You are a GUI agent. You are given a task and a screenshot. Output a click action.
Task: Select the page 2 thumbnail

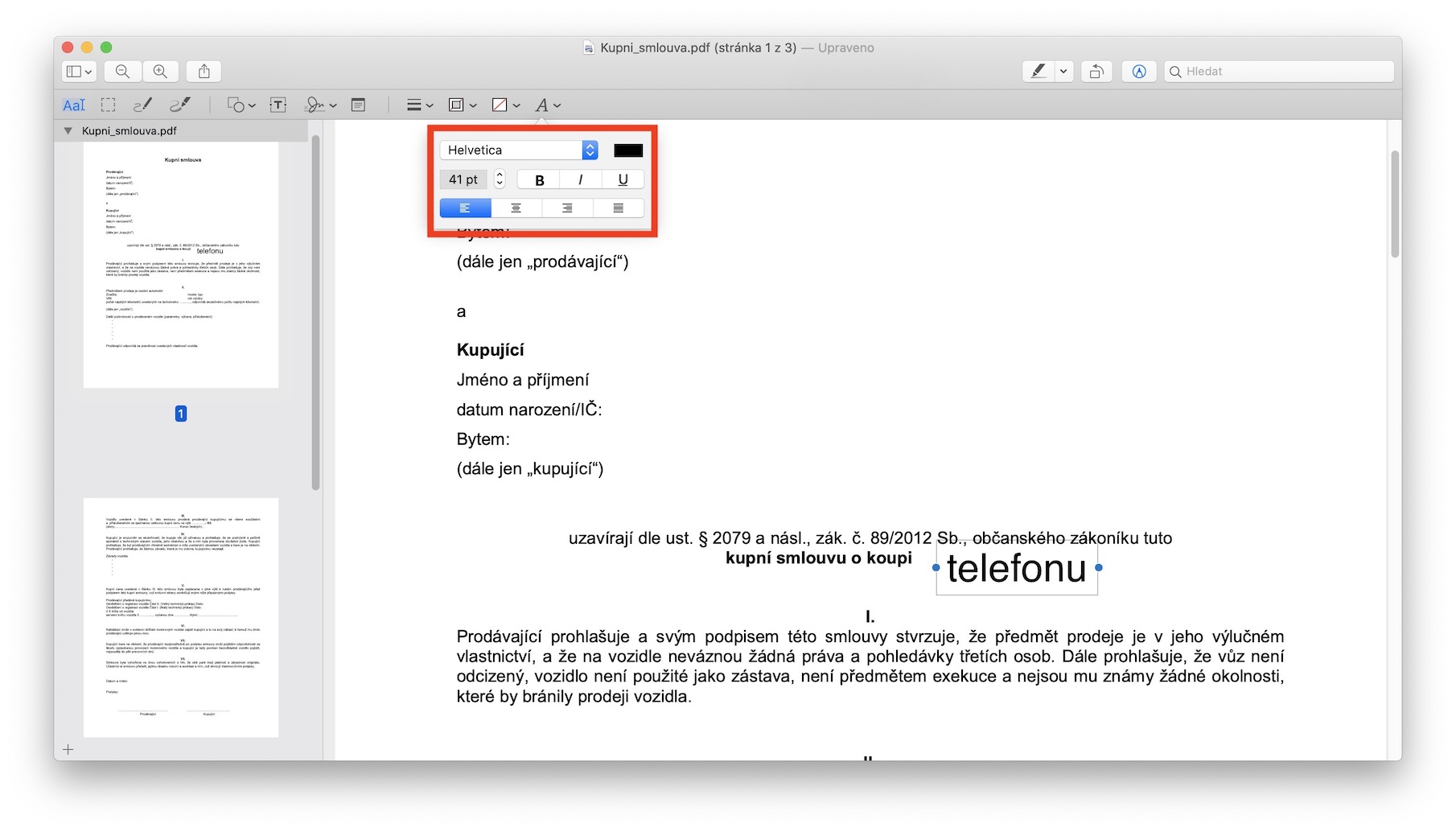tap(181, 617)
